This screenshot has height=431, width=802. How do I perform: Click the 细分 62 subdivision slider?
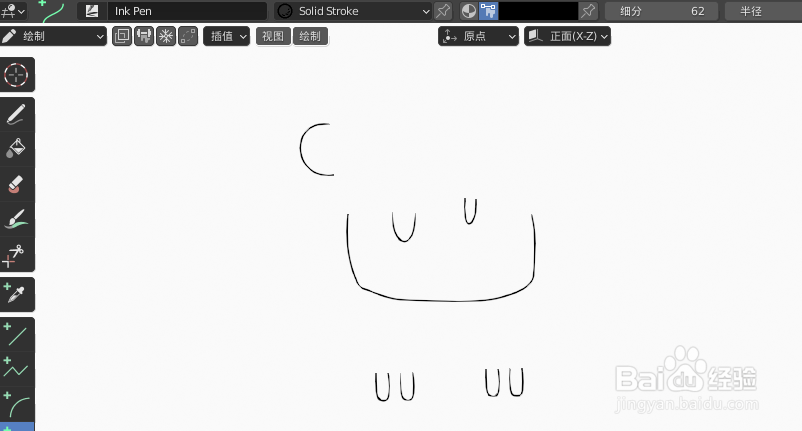[x=661, y=11]
